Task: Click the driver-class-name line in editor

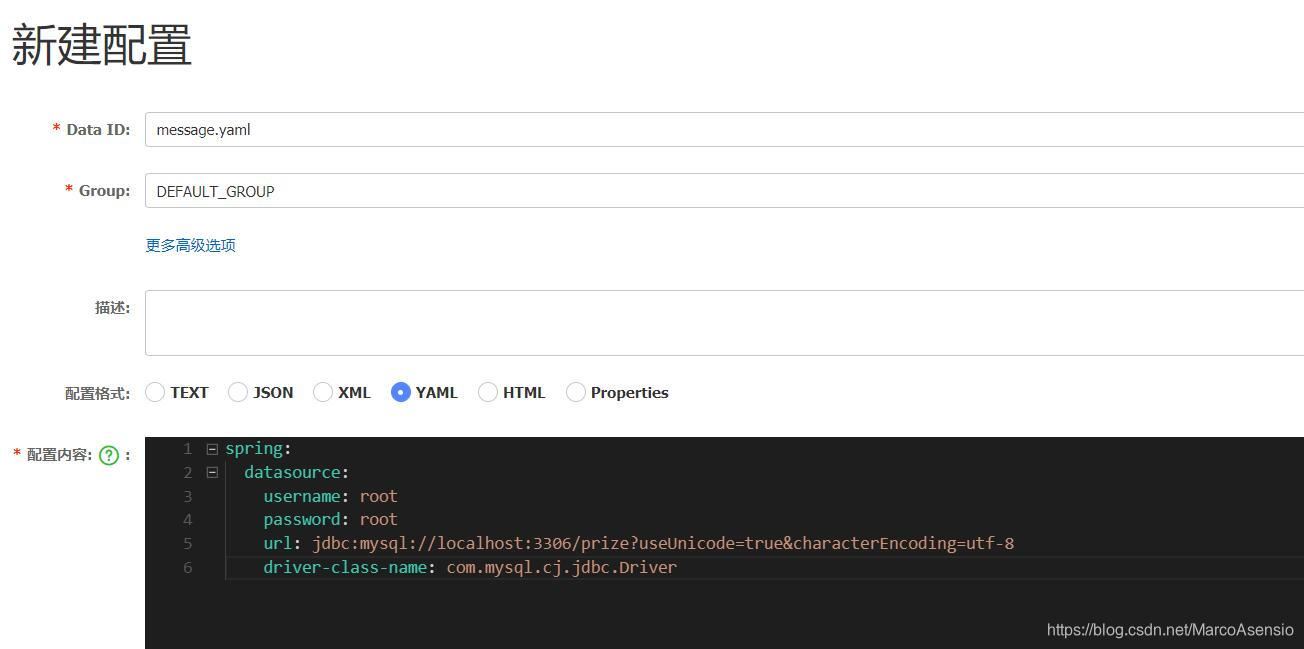Action: pos(470,567)
